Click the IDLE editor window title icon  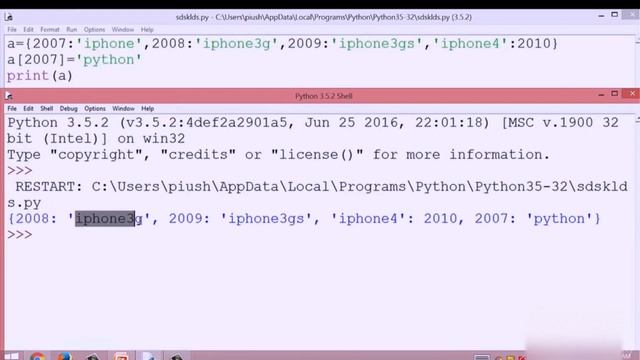[x=9, y=17]
